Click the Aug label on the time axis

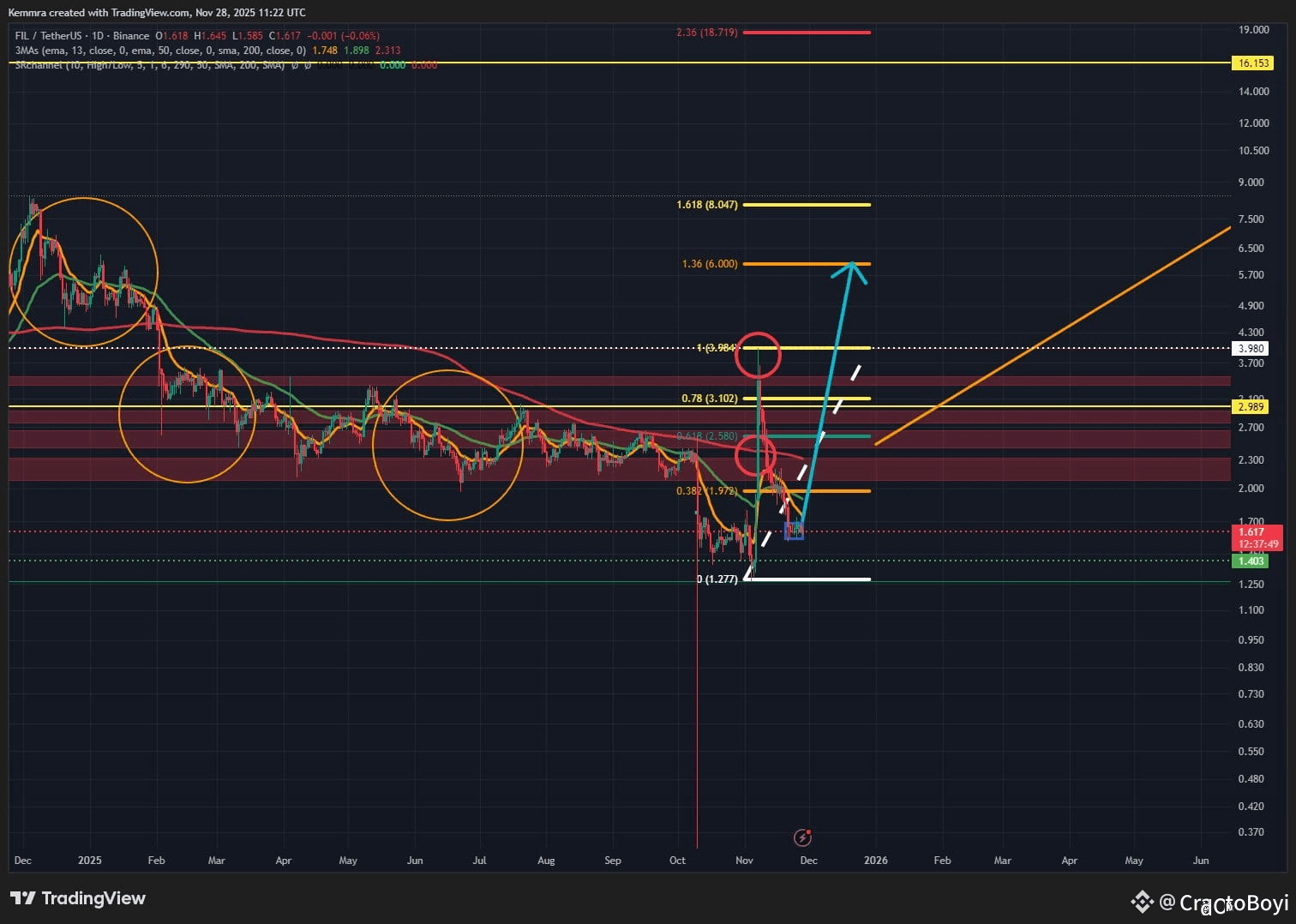(x=546, y=861)
